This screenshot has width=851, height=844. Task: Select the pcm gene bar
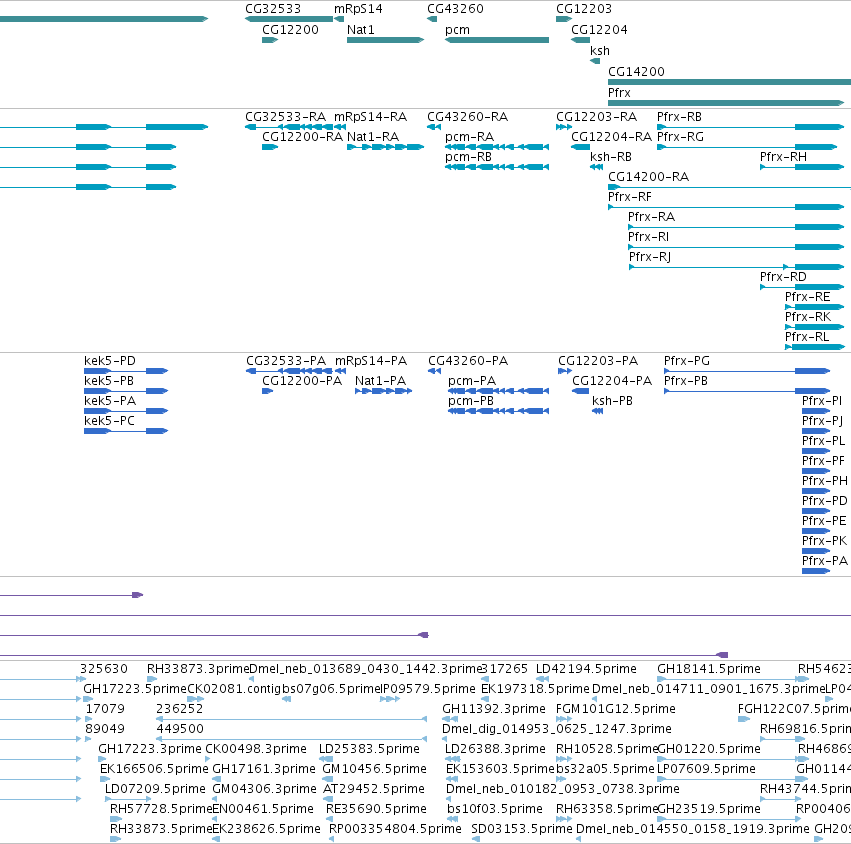(x=497, y=40)
